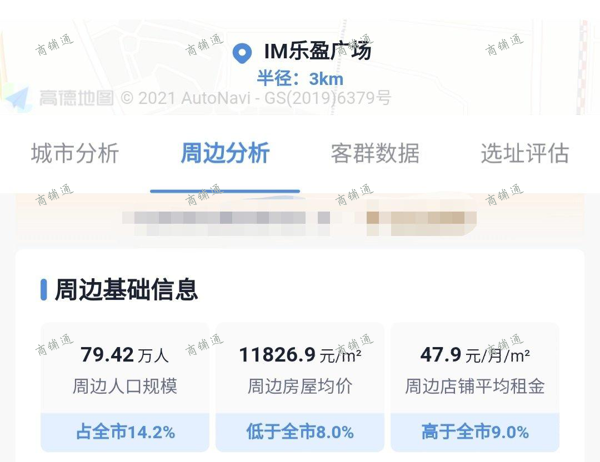Click the AutoNavi copyright text on map
Screen dimensions: 600x462
pyautogui.click(x=256, y=98)
